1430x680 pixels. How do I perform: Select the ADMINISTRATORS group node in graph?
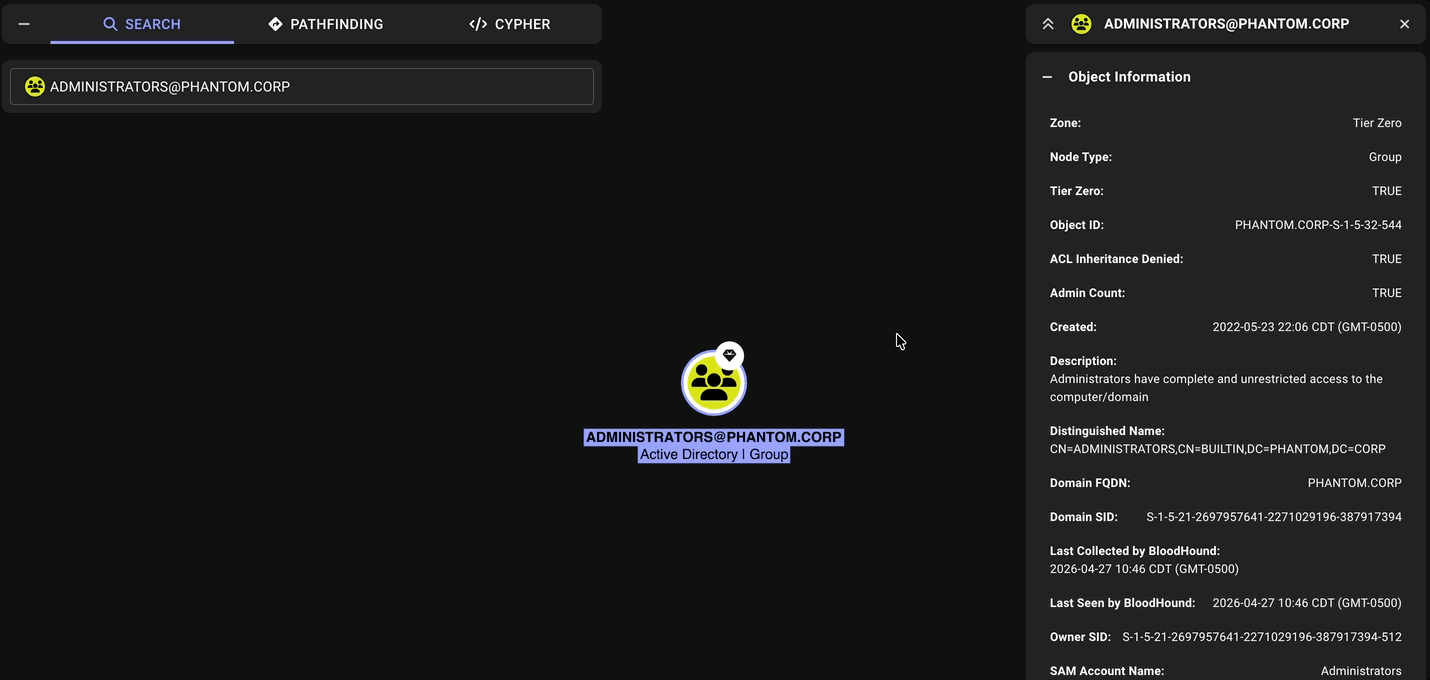coord(714,383)
